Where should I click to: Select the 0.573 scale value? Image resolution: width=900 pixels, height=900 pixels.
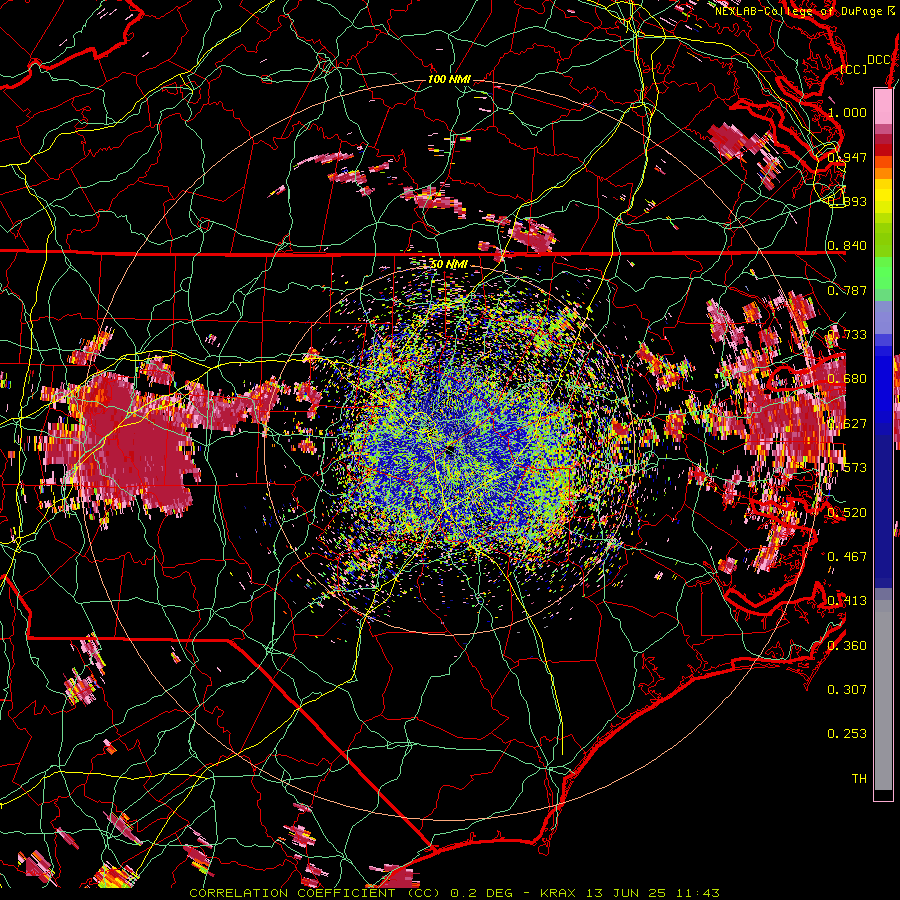pyautogui.click(x=847, y=468)
